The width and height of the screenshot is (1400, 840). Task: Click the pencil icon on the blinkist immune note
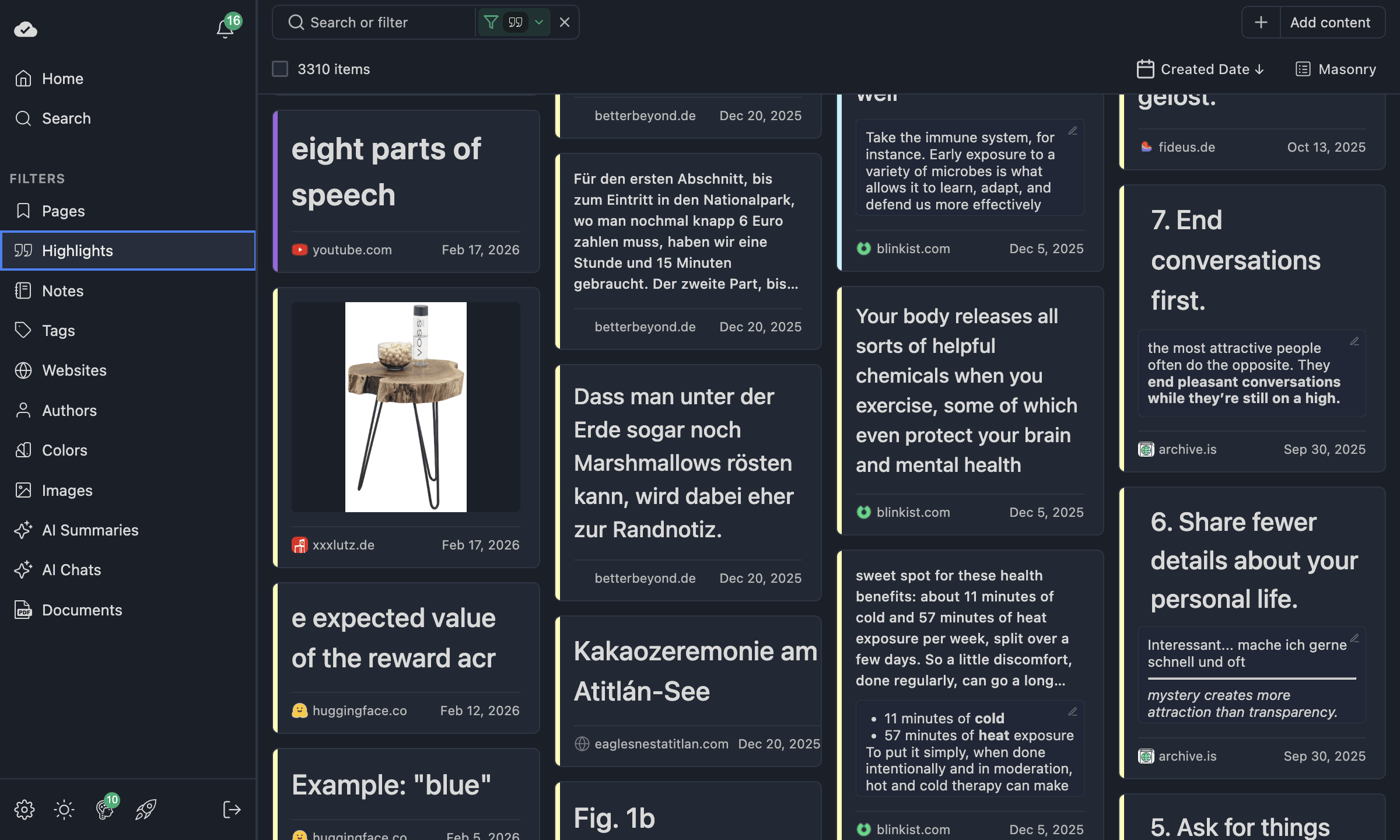[1074, 132]
